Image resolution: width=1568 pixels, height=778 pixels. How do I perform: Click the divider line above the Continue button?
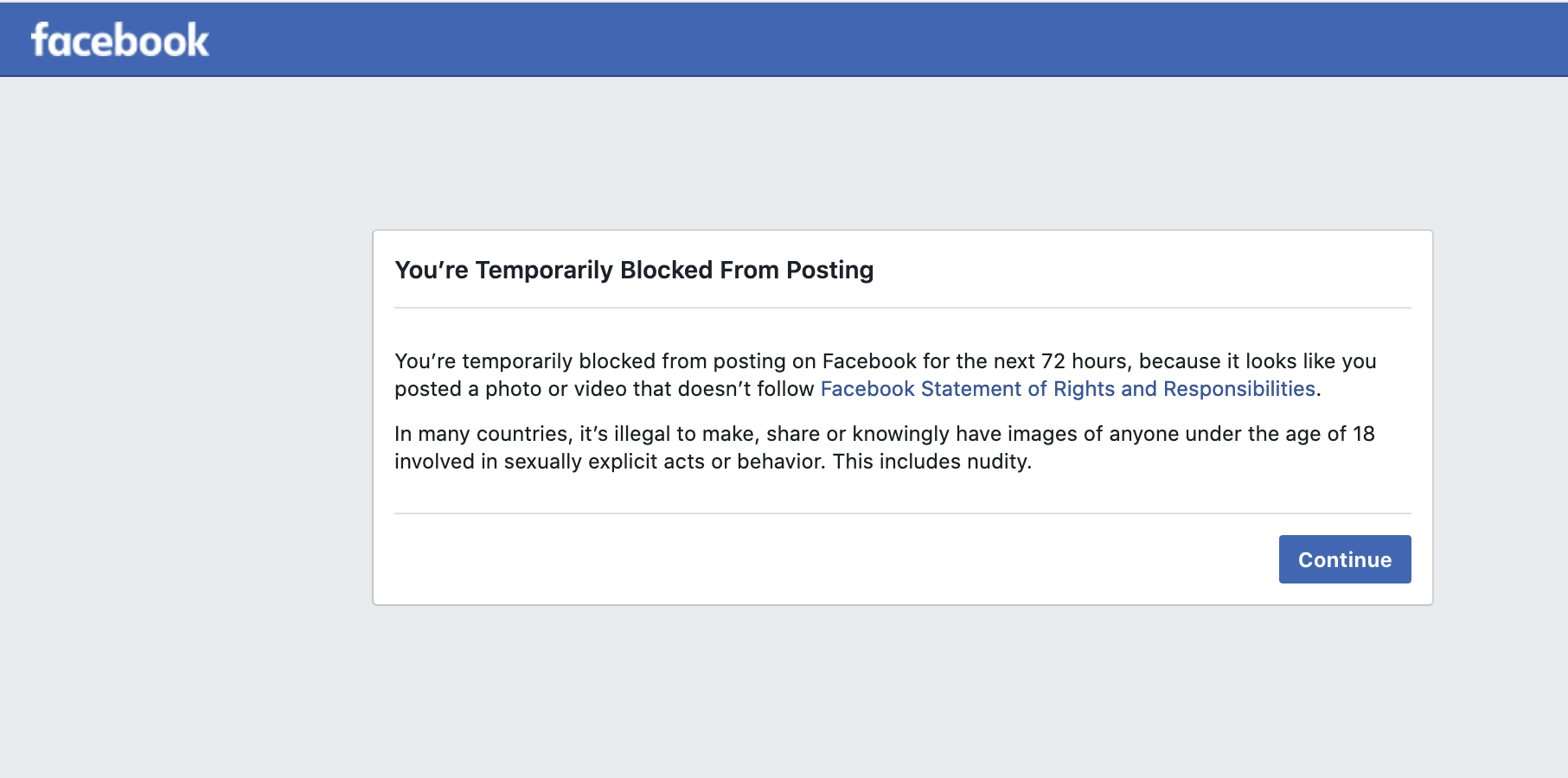click(902, 513)
